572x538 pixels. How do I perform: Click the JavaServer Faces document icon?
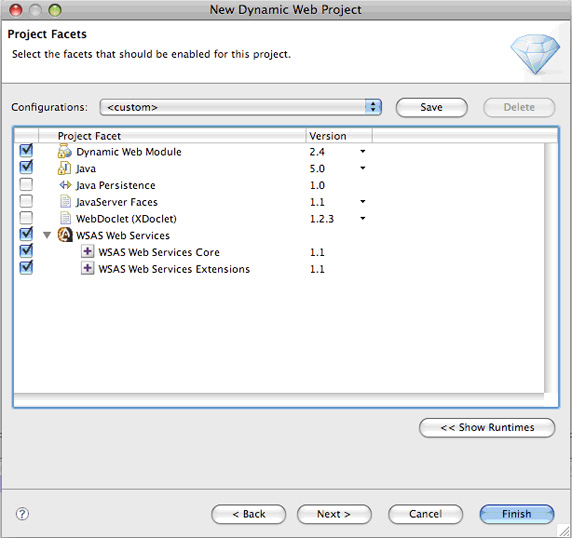click(65, 202)
